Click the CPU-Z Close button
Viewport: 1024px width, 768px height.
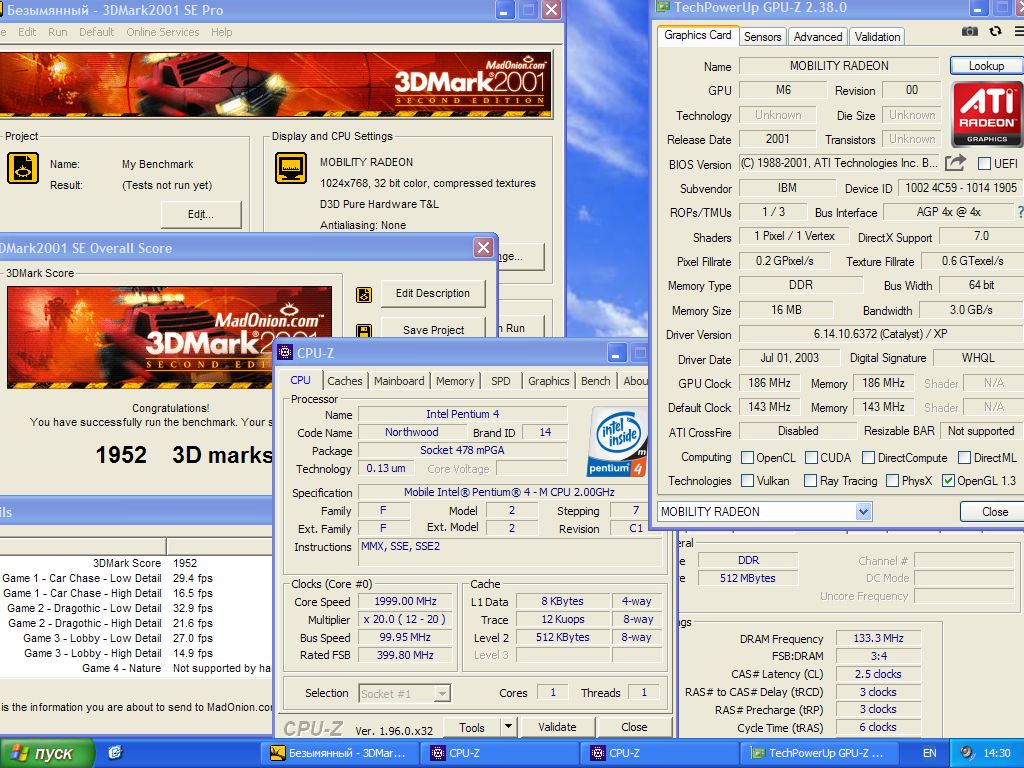click(x=634, y=727)
